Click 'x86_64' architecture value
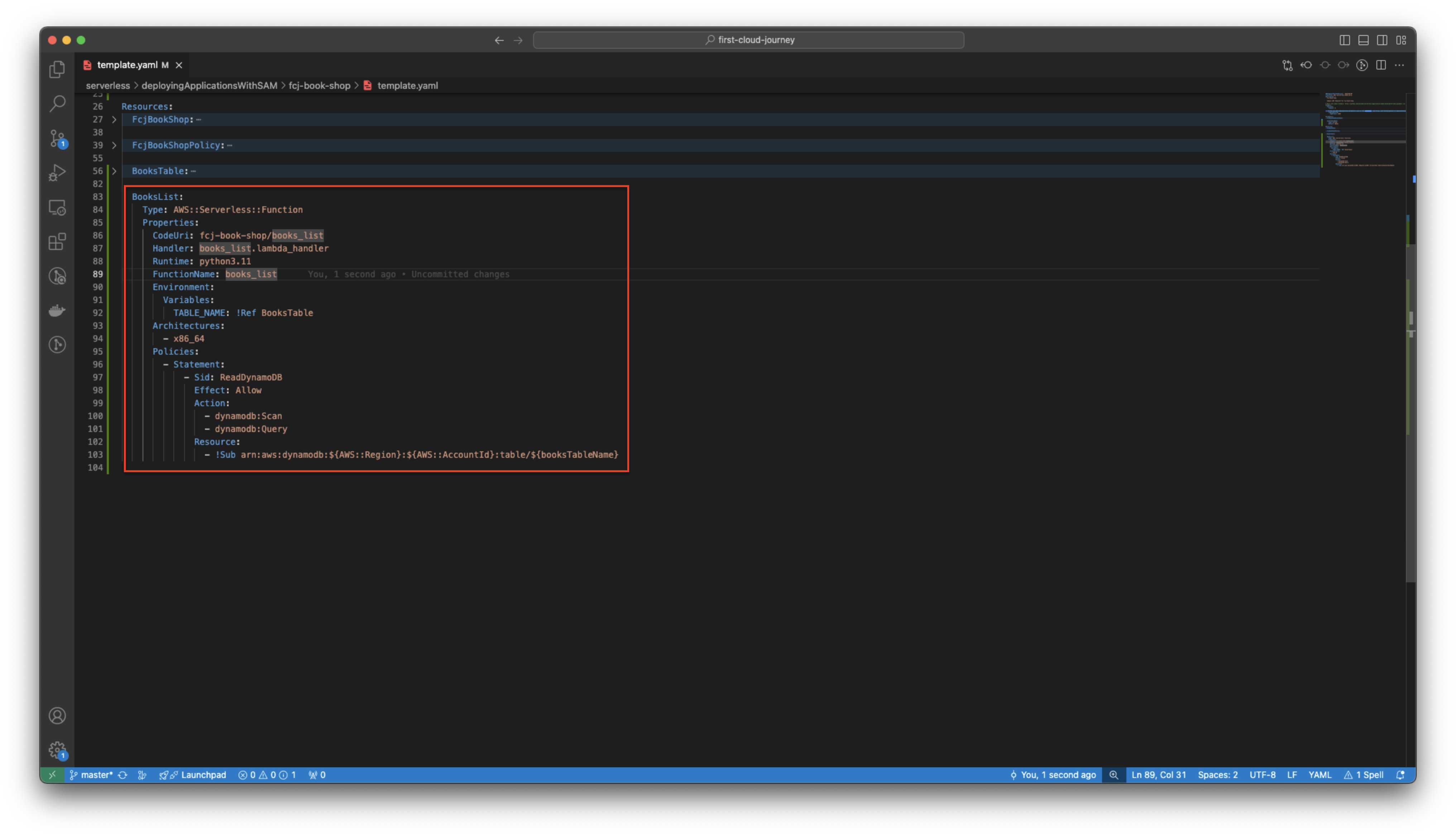Image resolution: width=1456 pixels, height=836 pixels. 189,339
